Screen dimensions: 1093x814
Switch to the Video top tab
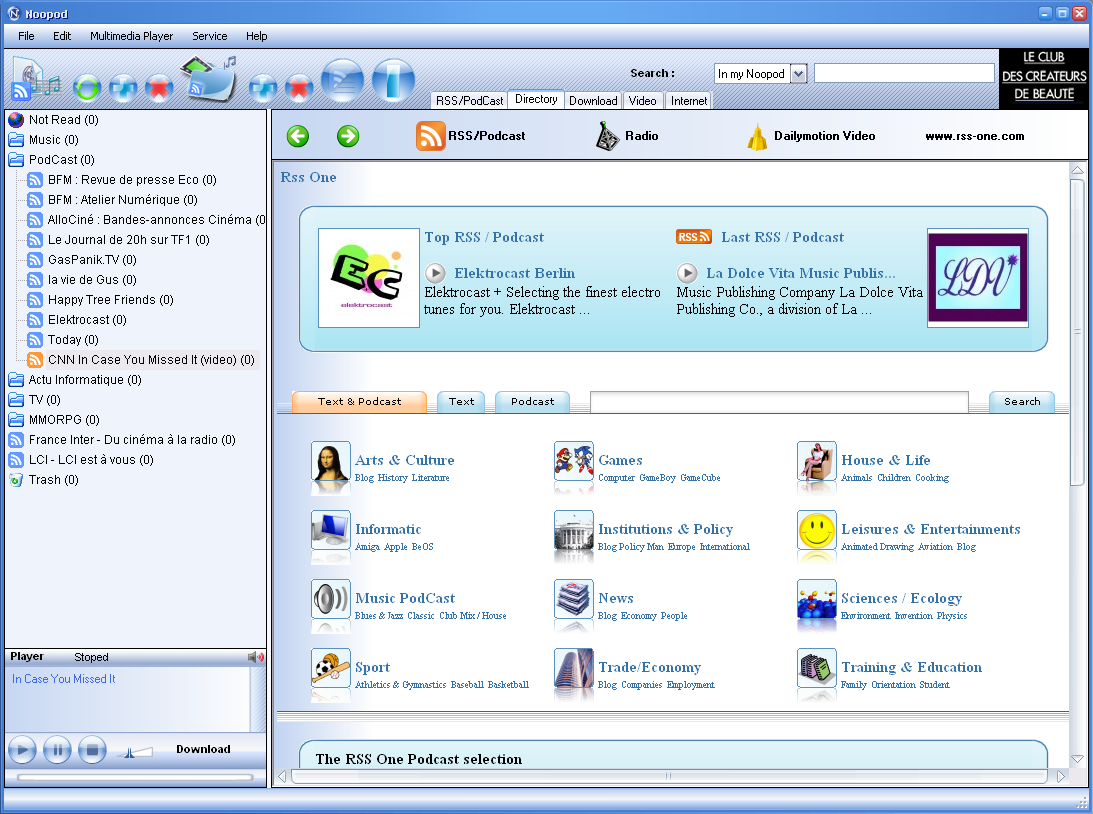tap(643, 100)
